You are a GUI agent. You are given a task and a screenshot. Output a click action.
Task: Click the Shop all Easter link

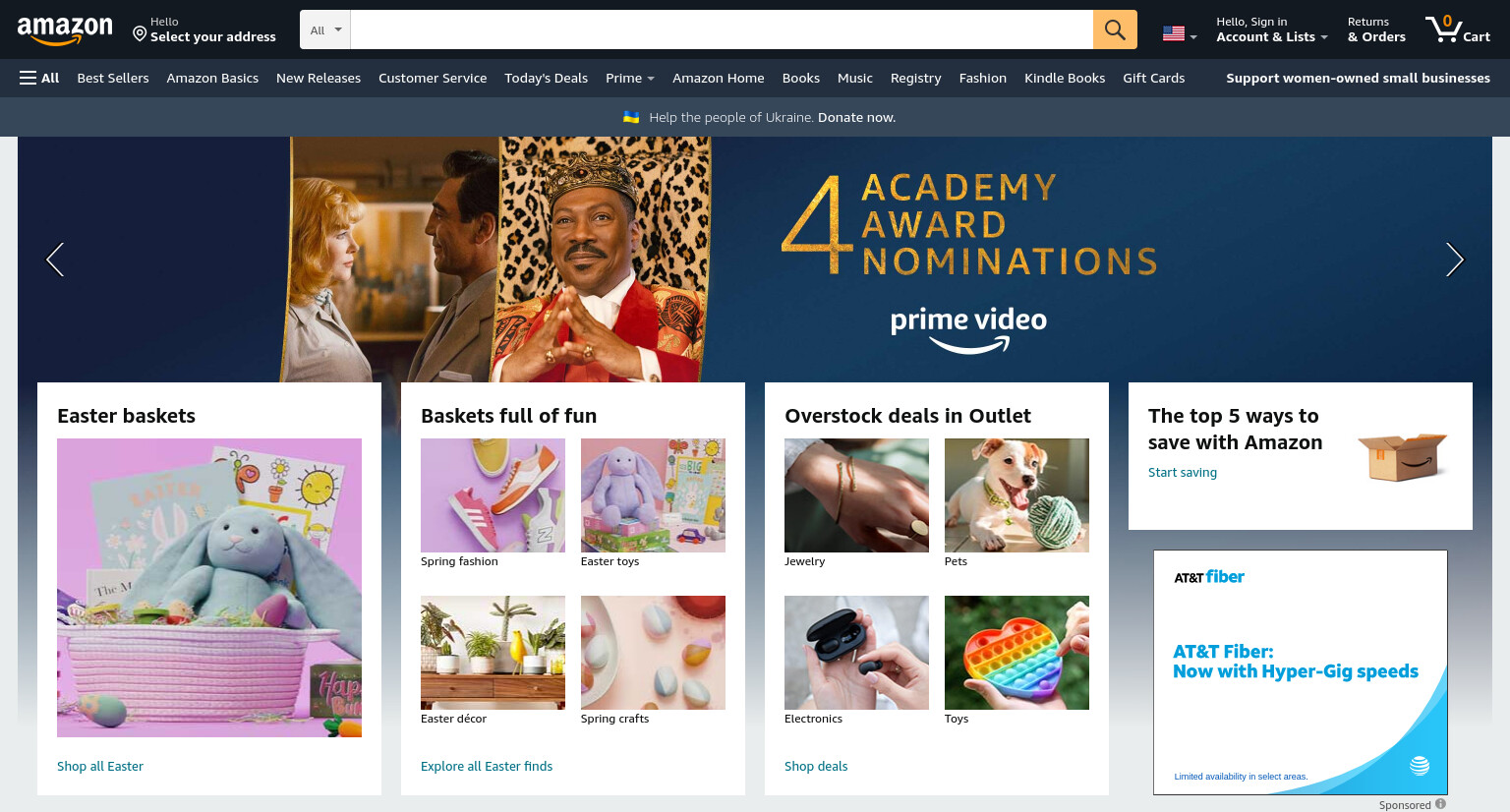coord(100,766)
